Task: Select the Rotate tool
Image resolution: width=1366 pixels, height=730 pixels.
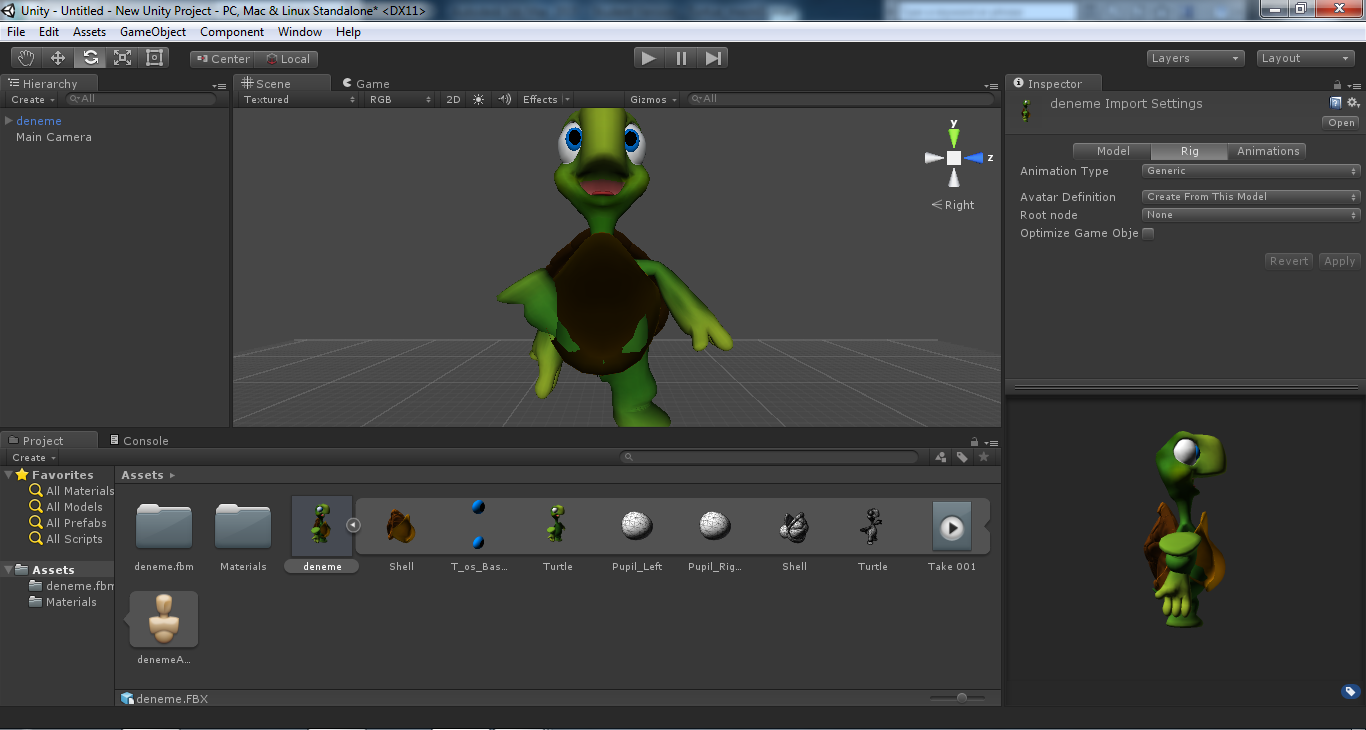Action: (89, 57)
